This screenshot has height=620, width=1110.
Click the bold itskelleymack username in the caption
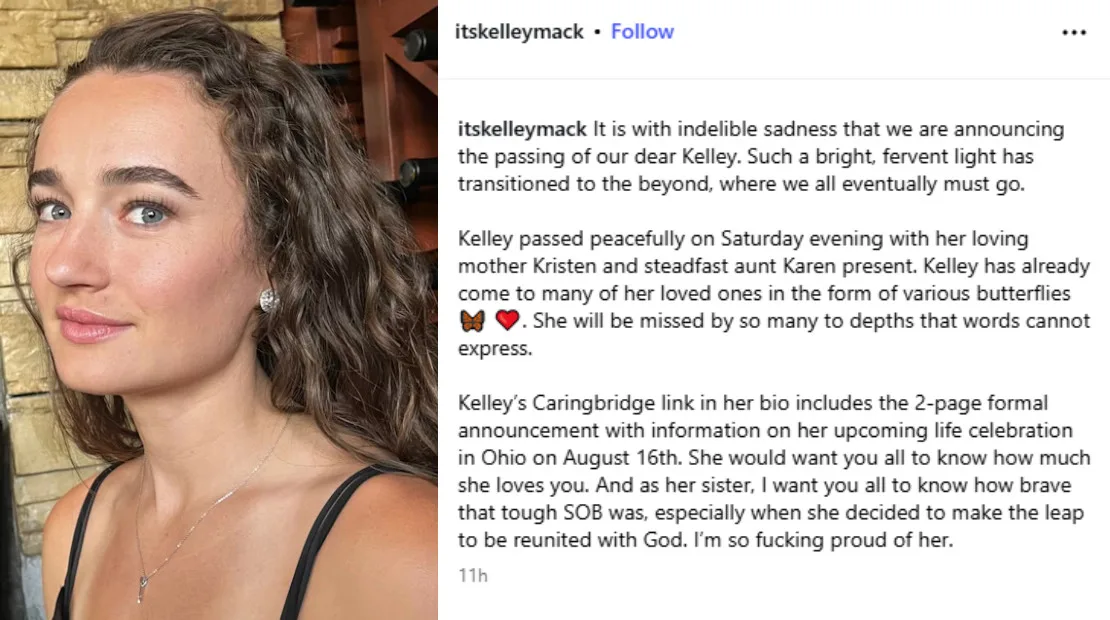coord(522,130)
